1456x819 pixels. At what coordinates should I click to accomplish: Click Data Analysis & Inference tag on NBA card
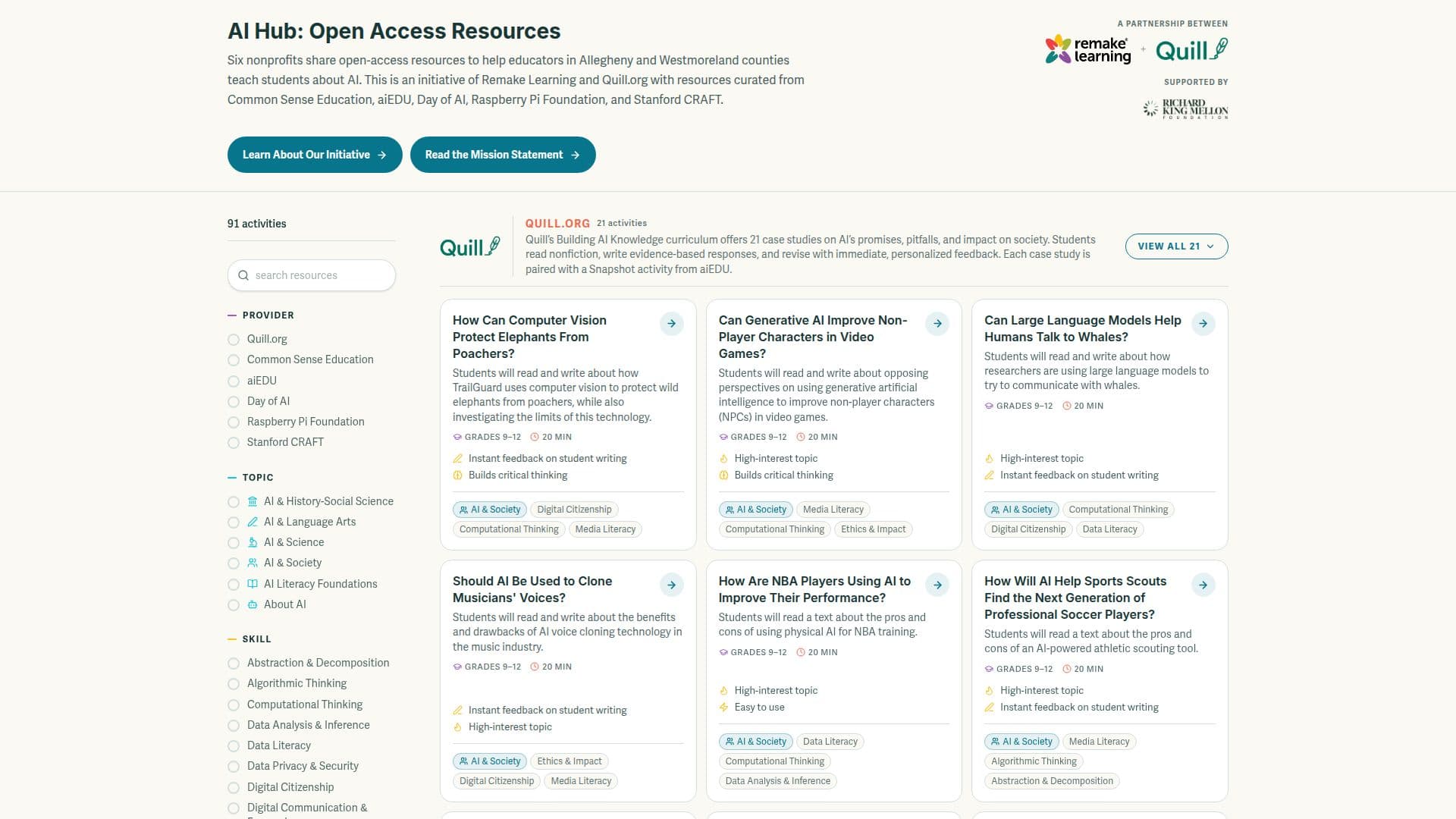(777, 781)
